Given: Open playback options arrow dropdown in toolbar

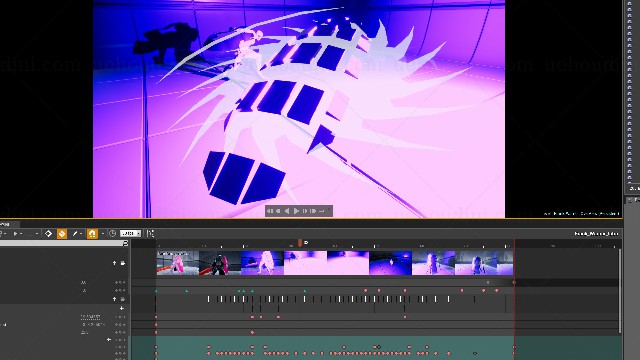Looking at the screenshot, I should [21, 233].
